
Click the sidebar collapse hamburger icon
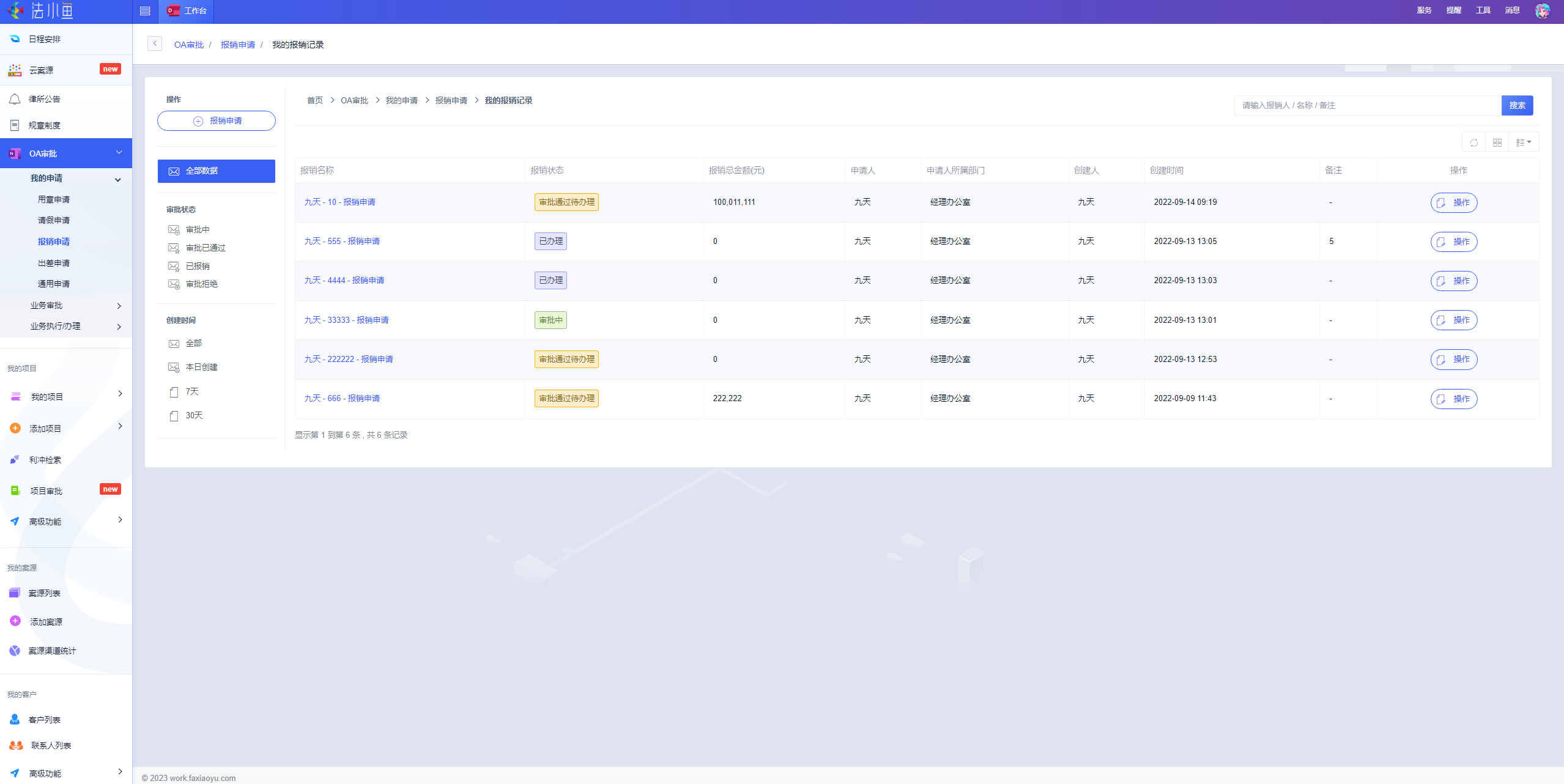[145, 11]
